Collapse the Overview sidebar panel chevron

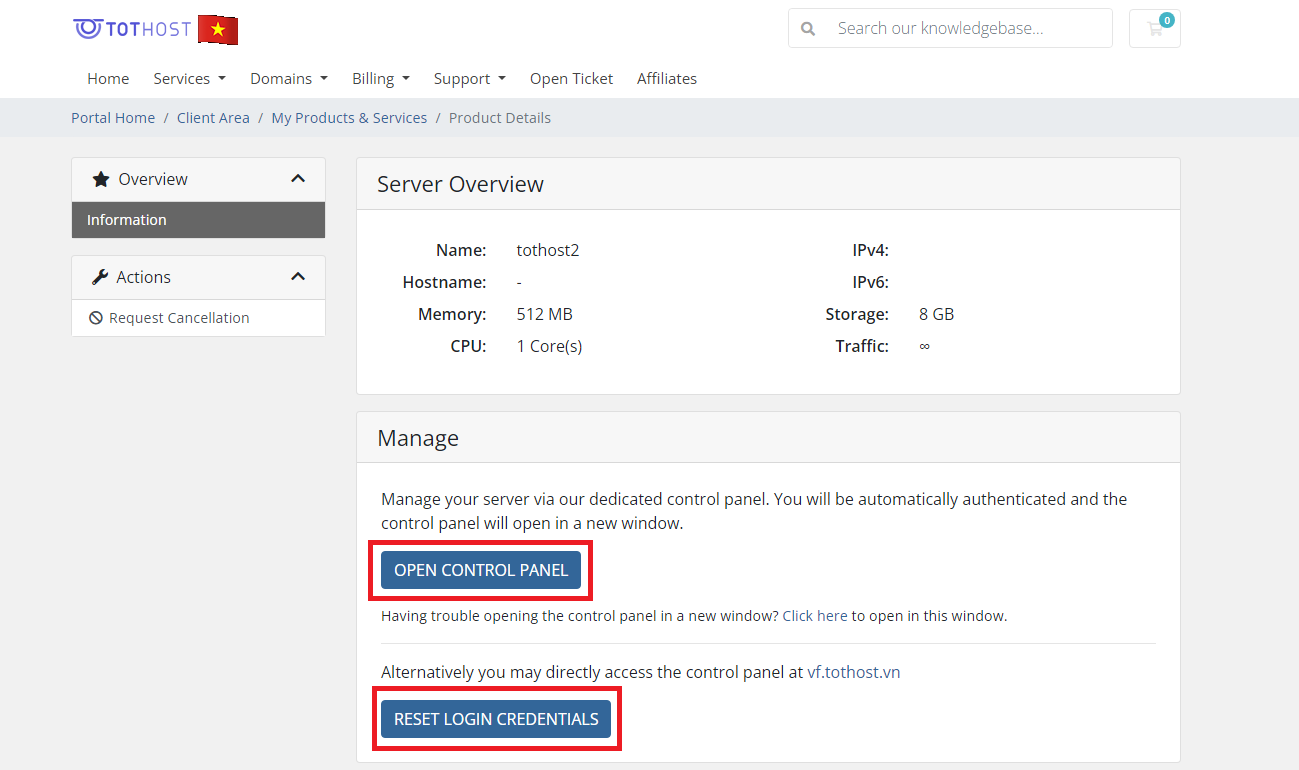(x=298, y=179)
